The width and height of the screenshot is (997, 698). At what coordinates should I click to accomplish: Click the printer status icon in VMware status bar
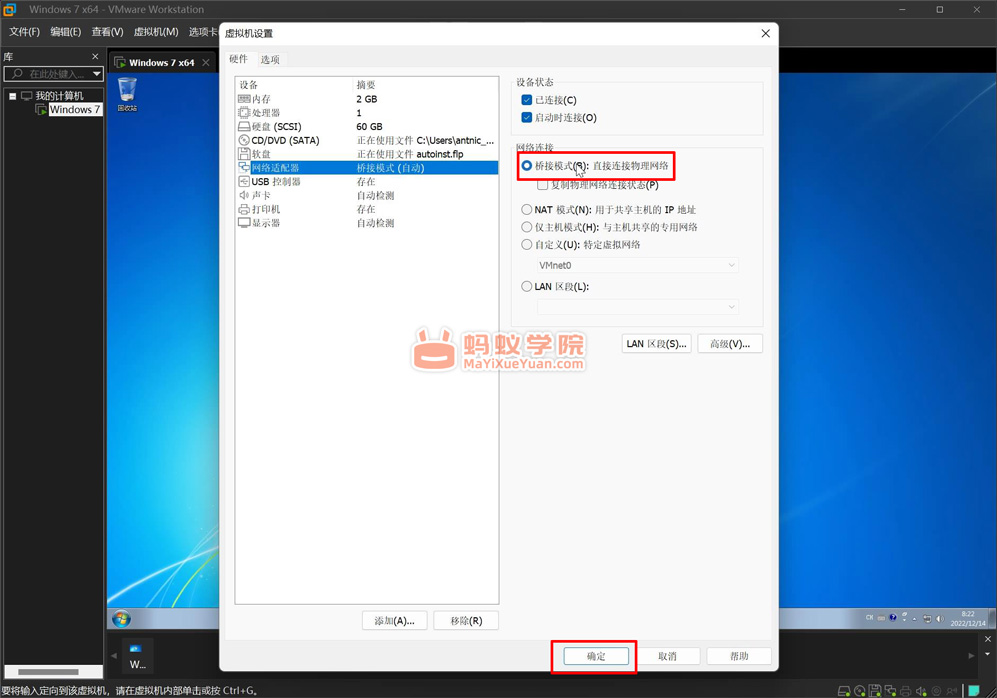click(x=905, y=690)
